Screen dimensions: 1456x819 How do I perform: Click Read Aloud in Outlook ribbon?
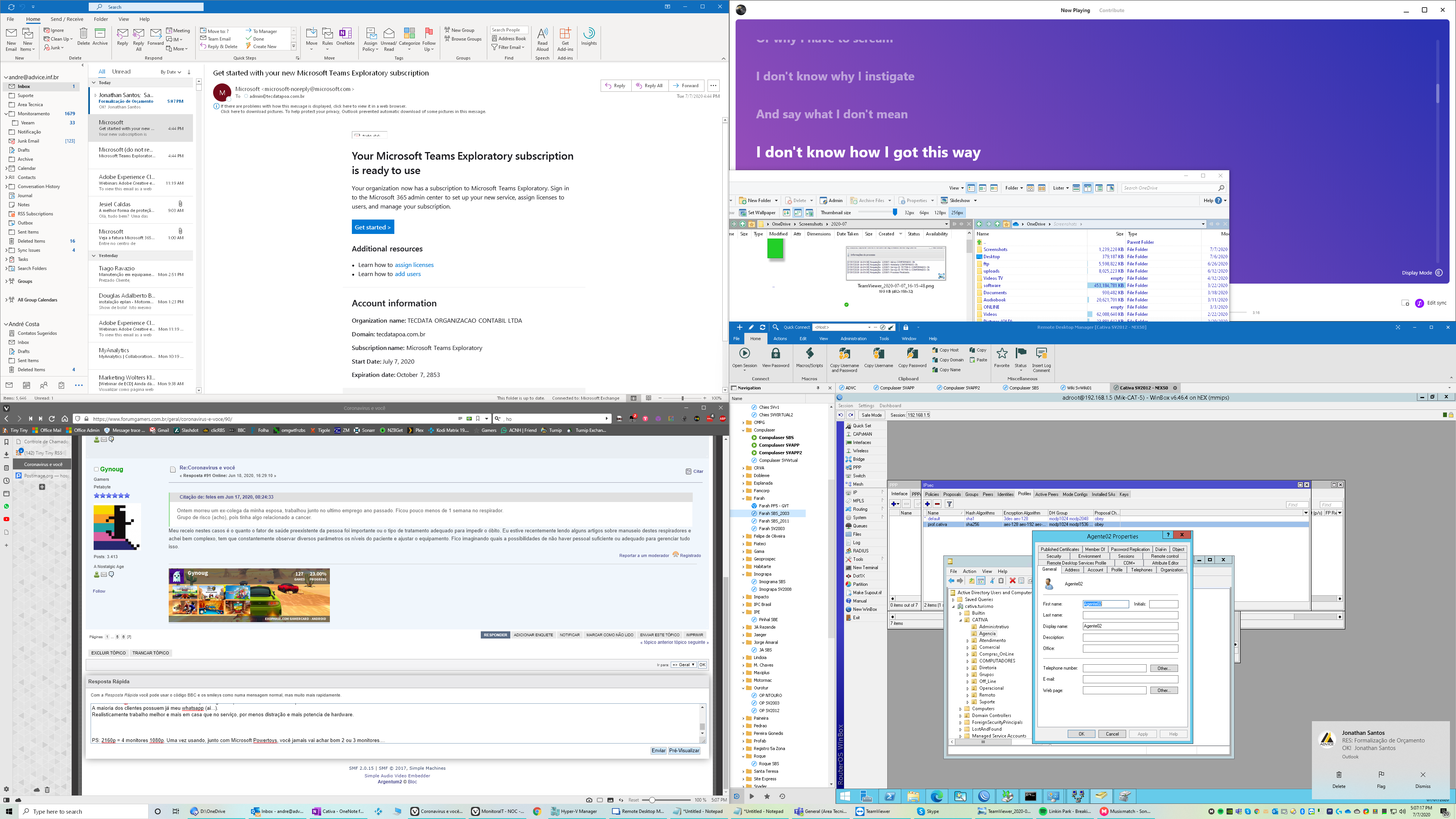pos(542,39)
